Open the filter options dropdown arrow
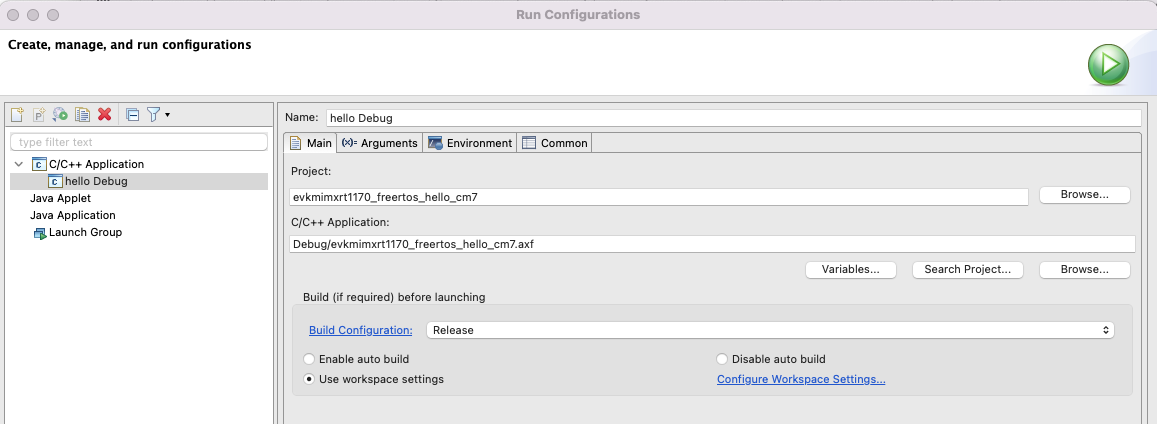This screenshot has height=424, width=1157. click(168, 115)
